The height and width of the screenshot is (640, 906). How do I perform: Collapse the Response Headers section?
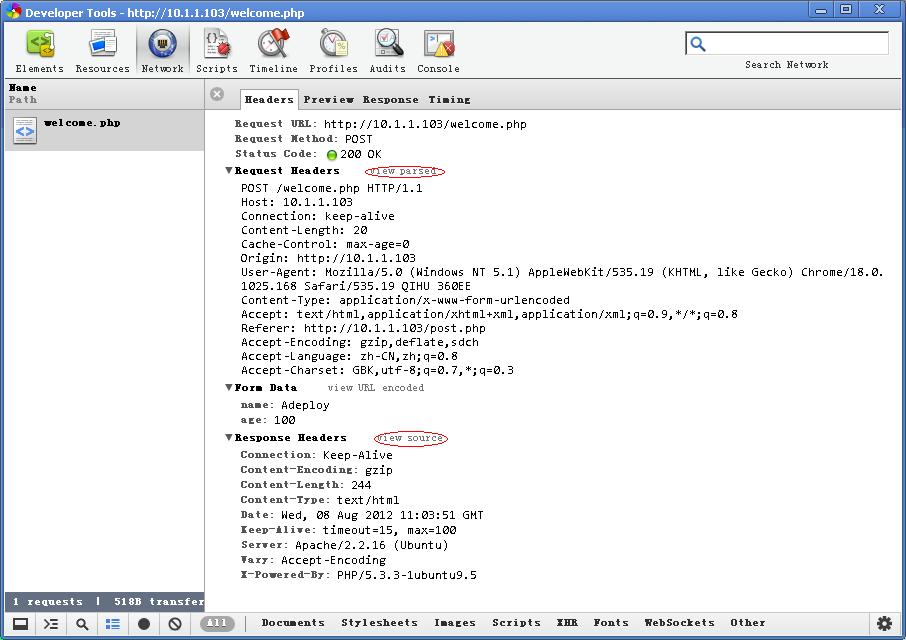(228, 437)
